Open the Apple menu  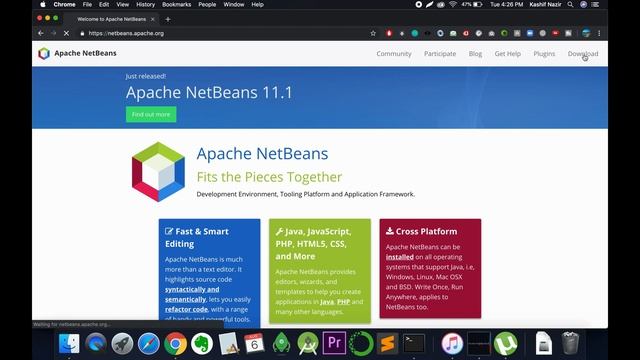[43, 4]
